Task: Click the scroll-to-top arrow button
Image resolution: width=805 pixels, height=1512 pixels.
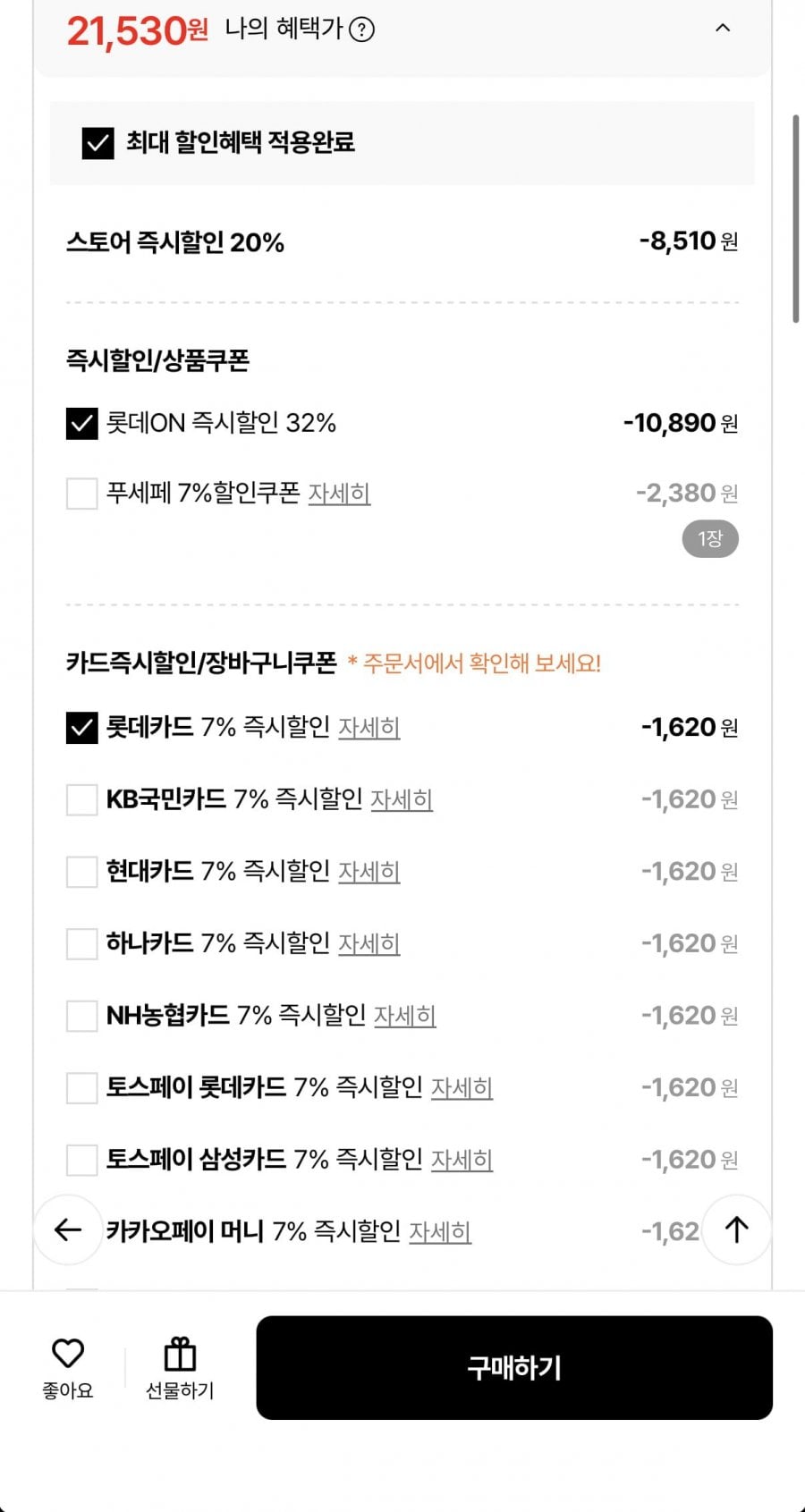Action: pyautogui.click(x=736, y=1230)
